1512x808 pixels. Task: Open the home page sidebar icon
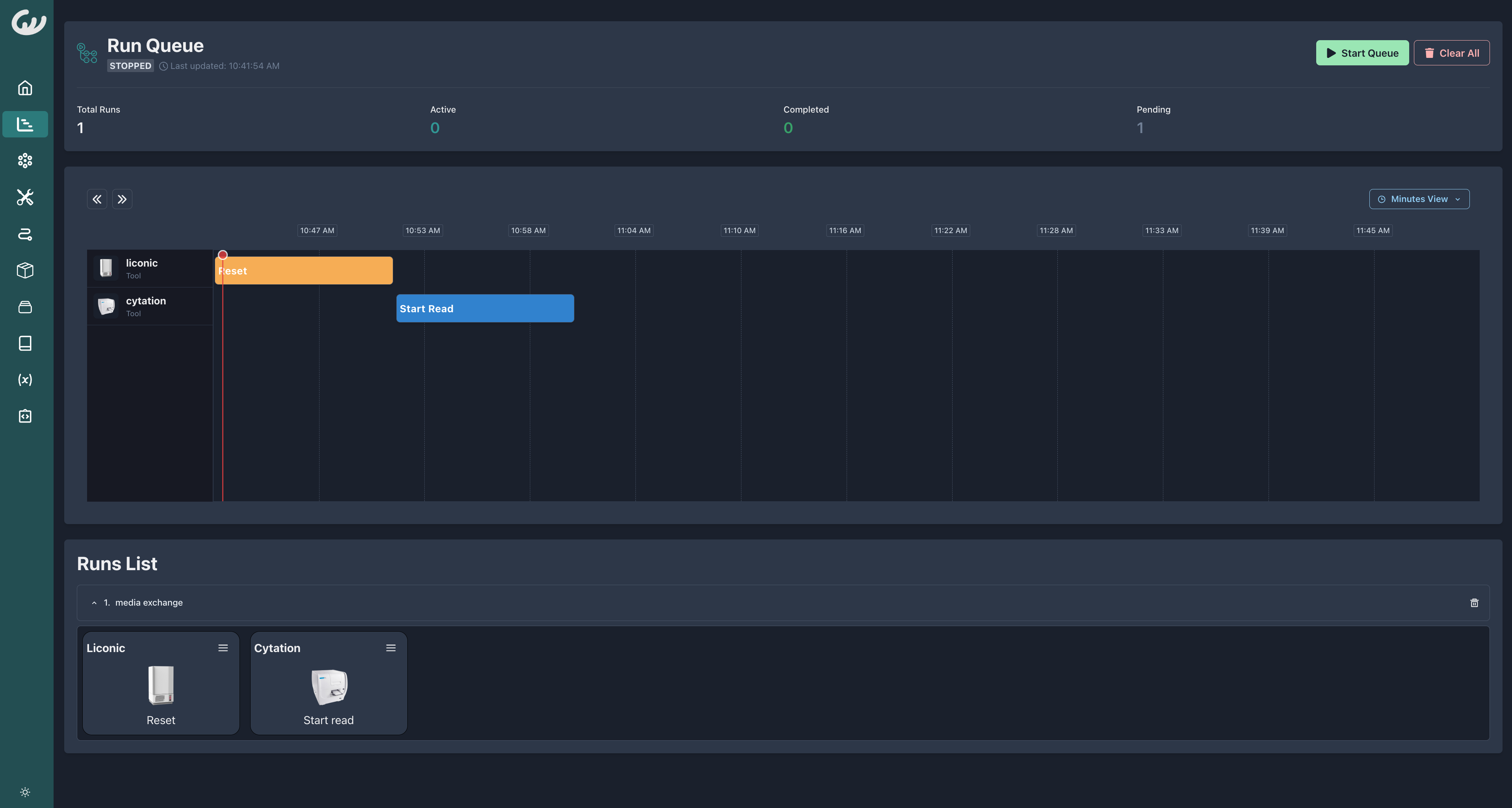tap(25, 88)
